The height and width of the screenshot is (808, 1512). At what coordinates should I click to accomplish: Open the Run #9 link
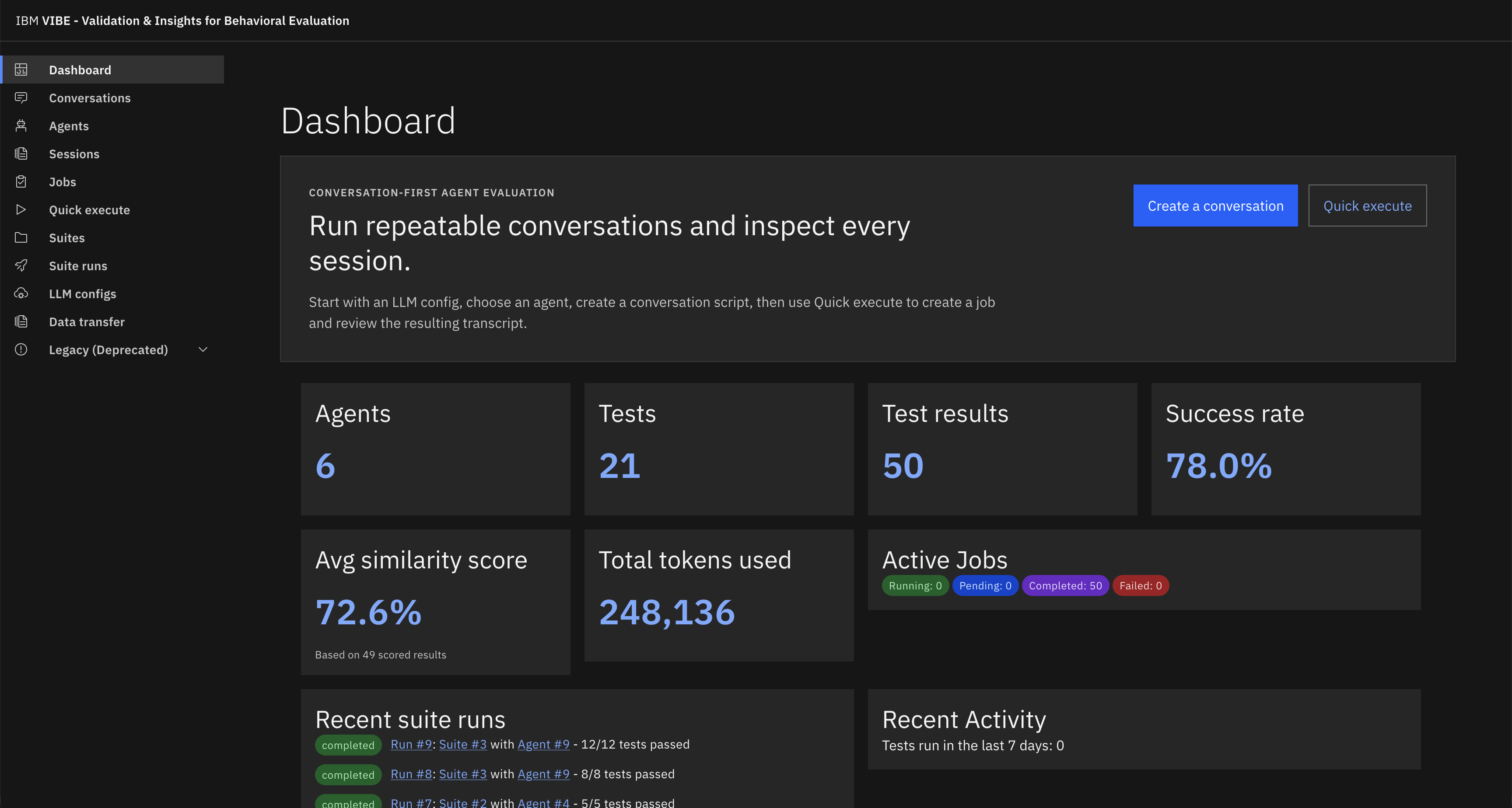pos(411,744)
